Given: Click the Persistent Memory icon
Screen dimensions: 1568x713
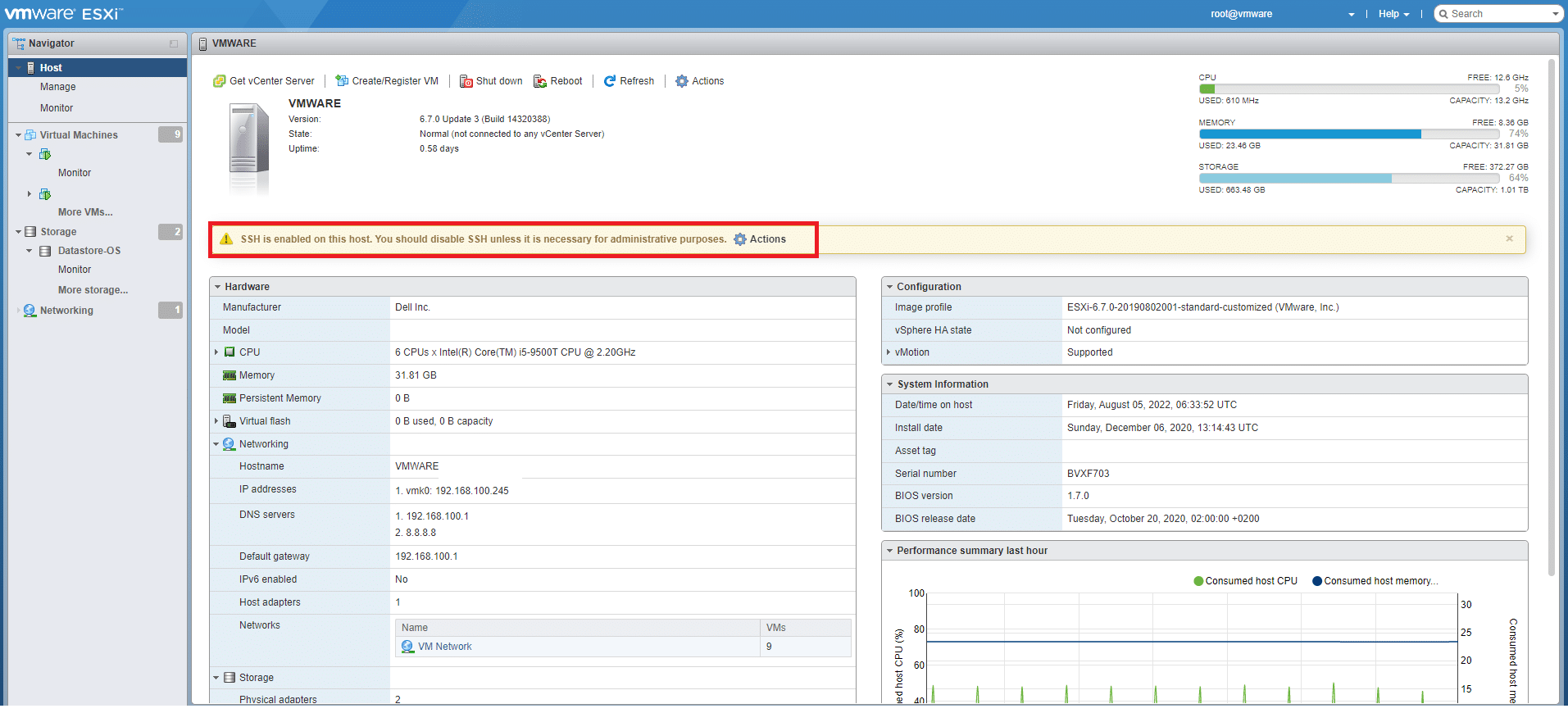Looking at the screenshot, I should (230, 398).
